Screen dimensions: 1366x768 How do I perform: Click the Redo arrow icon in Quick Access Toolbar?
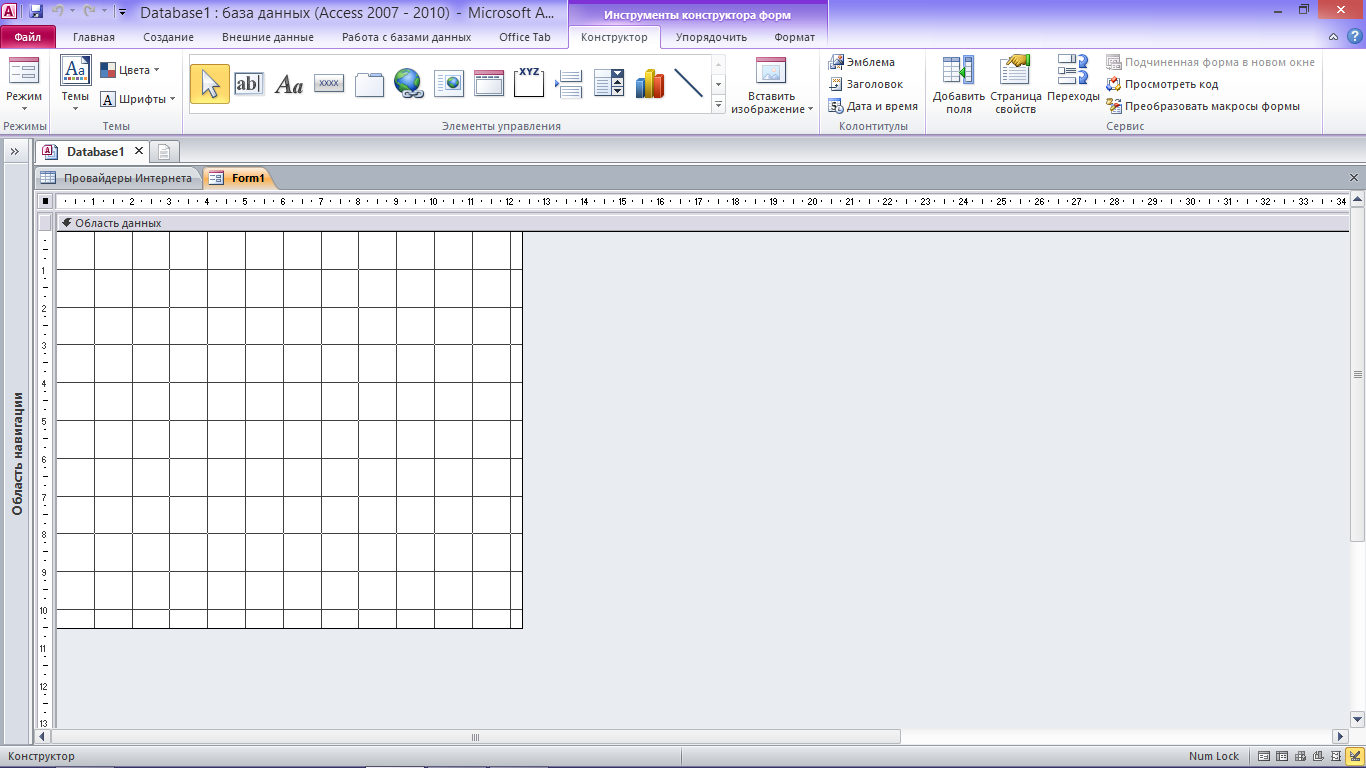(89, 12)
